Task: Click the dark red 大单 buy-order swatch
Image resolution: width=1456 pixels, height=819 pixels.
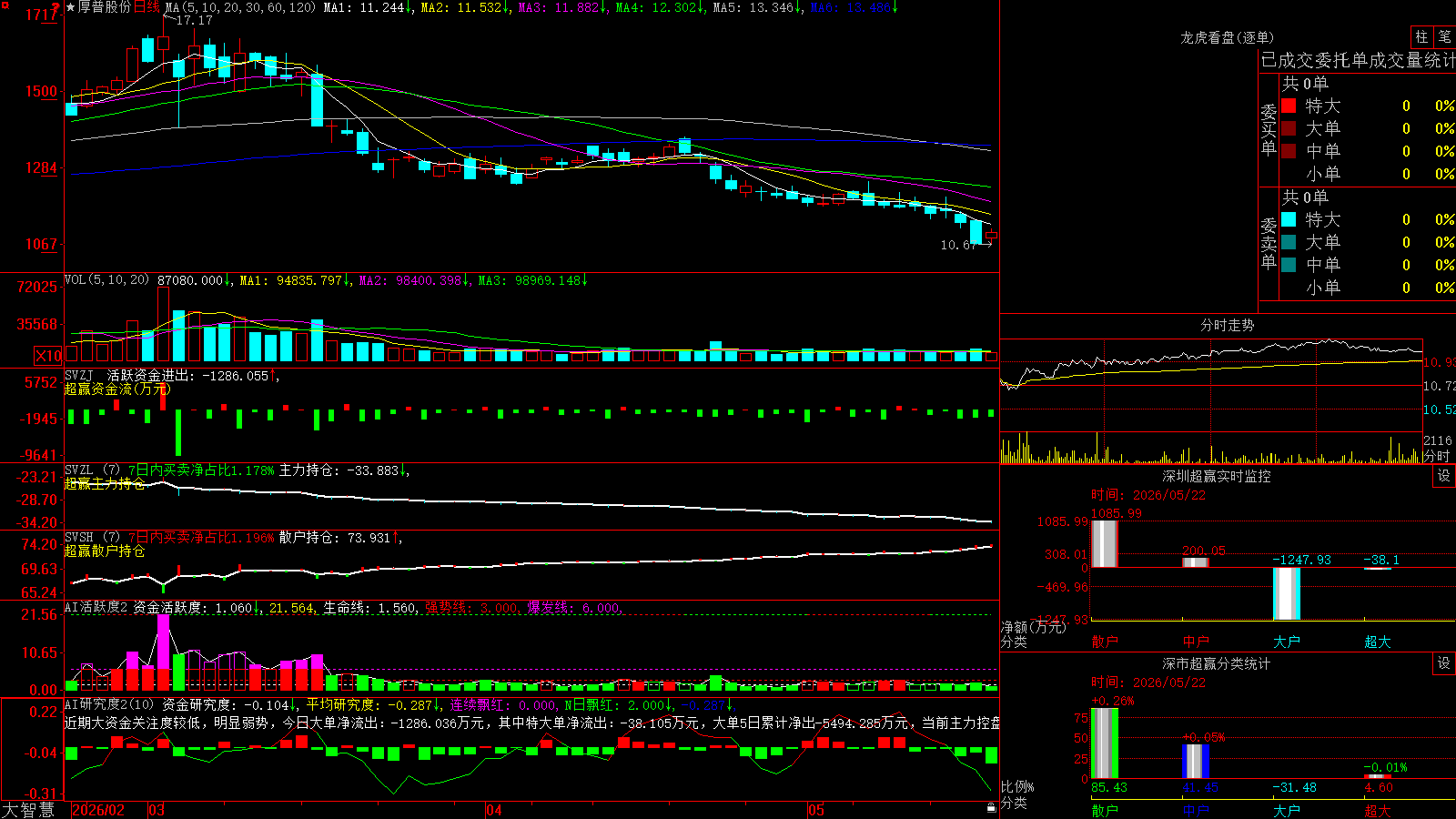Action: pos(1289,128)
